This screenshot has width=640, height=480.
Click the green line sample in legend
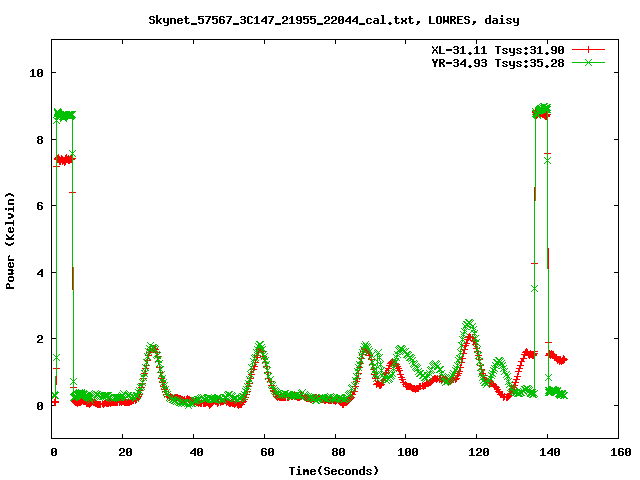pos(588,62)
